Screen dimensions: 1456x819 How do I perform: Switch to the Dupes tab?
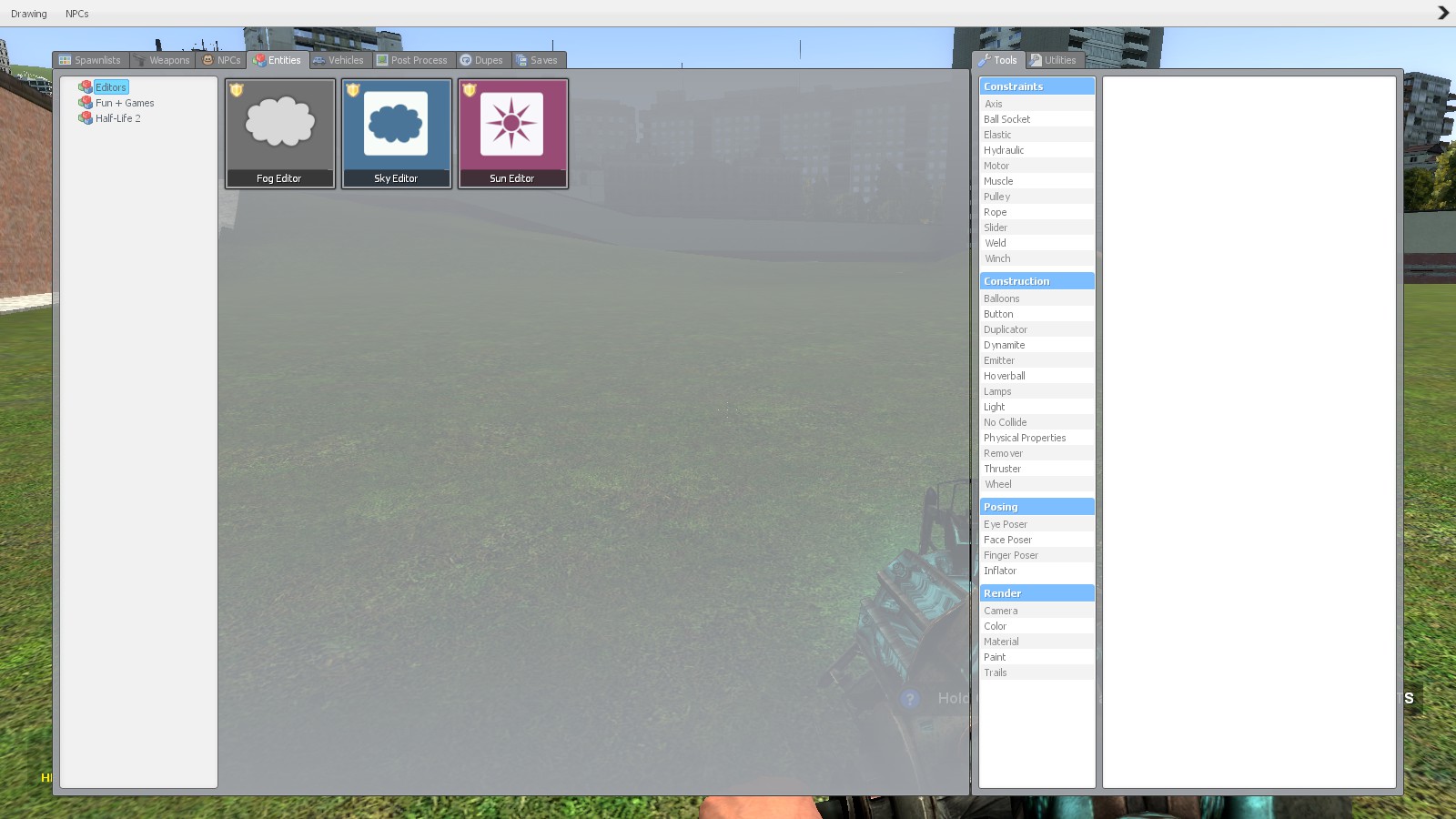482,60
